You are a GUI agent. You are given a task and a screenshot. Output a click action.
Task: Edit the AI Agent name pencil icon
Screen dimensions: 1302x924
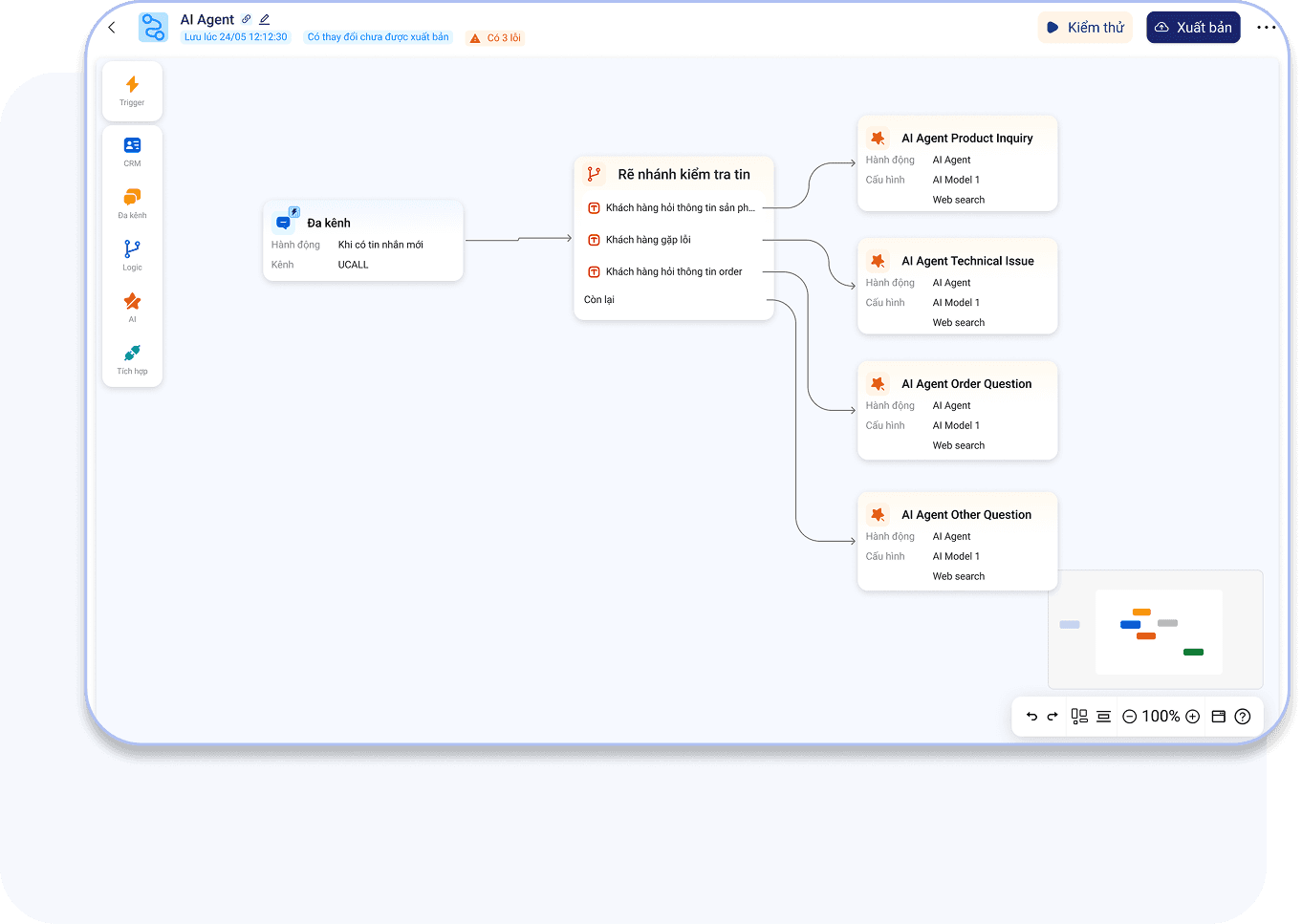point(265,19)
